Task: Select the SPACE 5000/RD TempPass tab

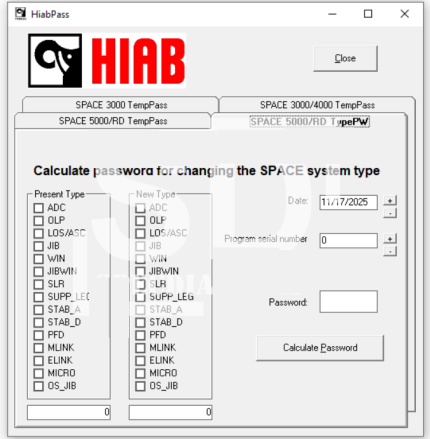Action: [x=113, y=121]
